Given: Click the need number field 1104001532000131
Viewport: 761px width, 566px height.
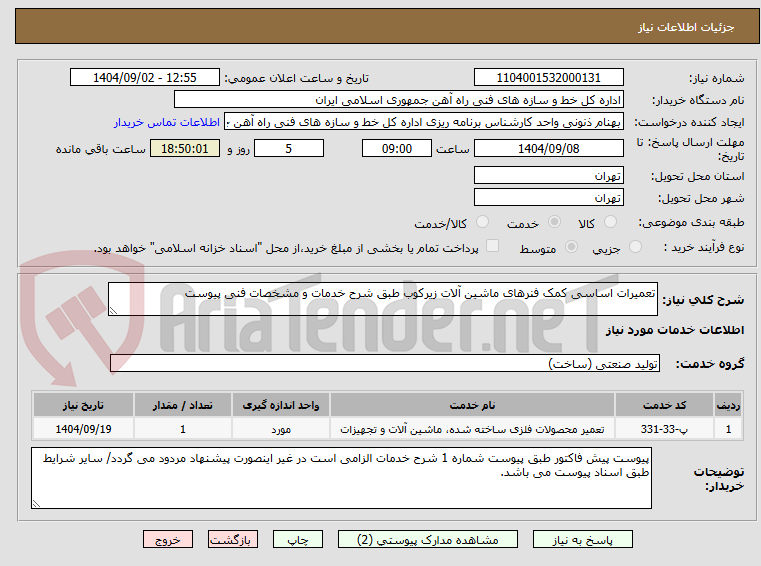Looking at the screenshot, I should (548, 77).
